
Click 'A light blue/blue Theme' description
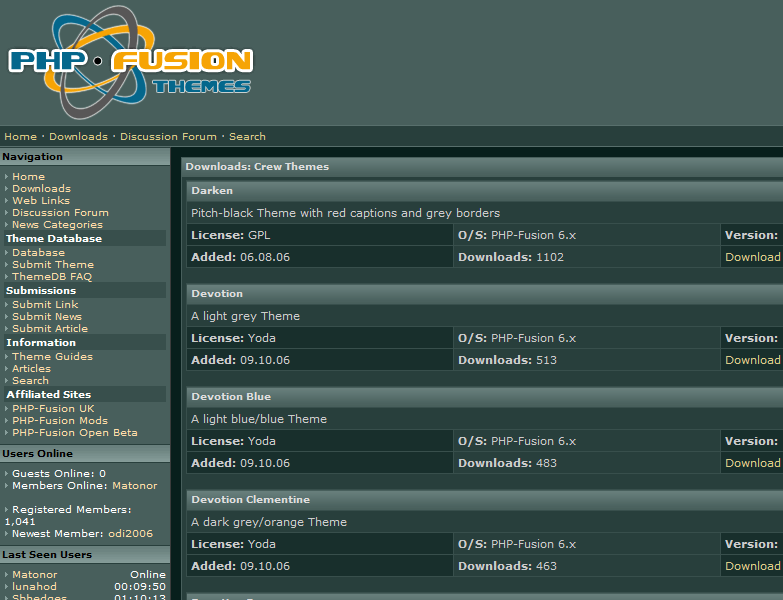[259, 419]
